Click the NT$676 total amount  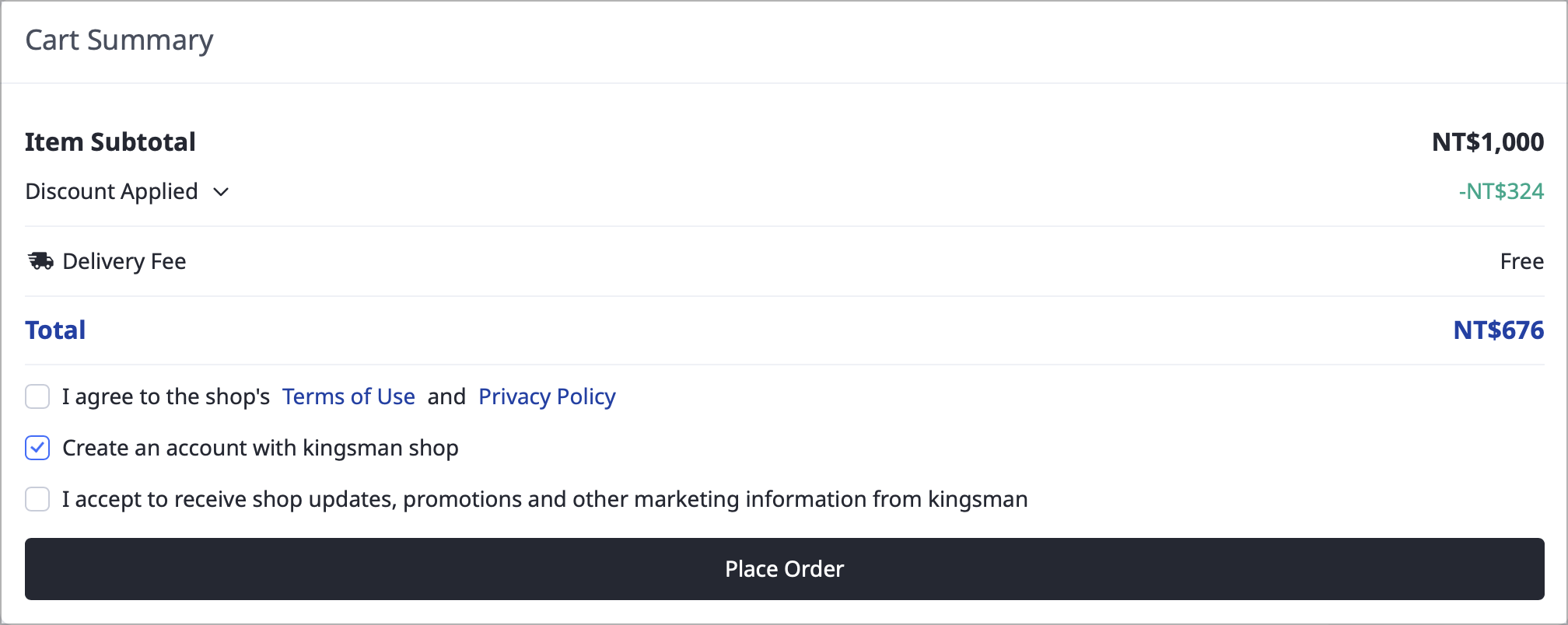point(1499,330)
